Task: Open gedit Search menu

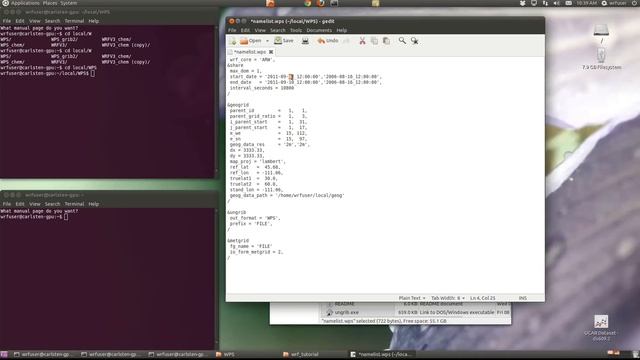Action: (278, 30)
